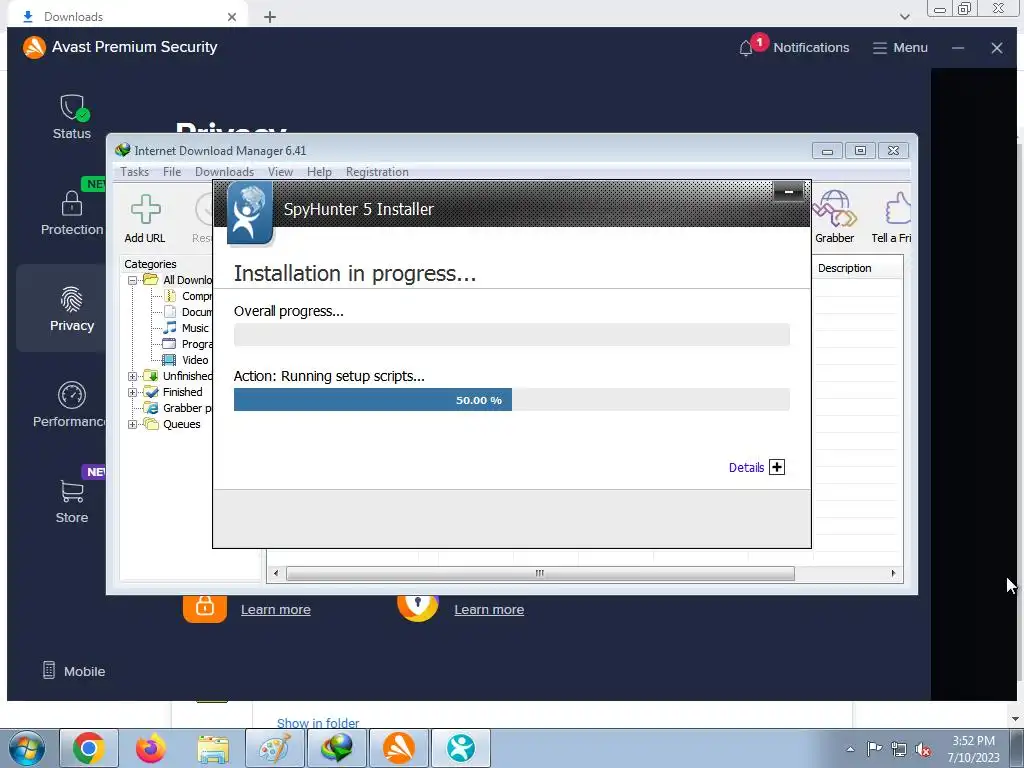Open the IDM Registration menu
The height and width of the screenshot is (768, 1024).
coord(377,172)
